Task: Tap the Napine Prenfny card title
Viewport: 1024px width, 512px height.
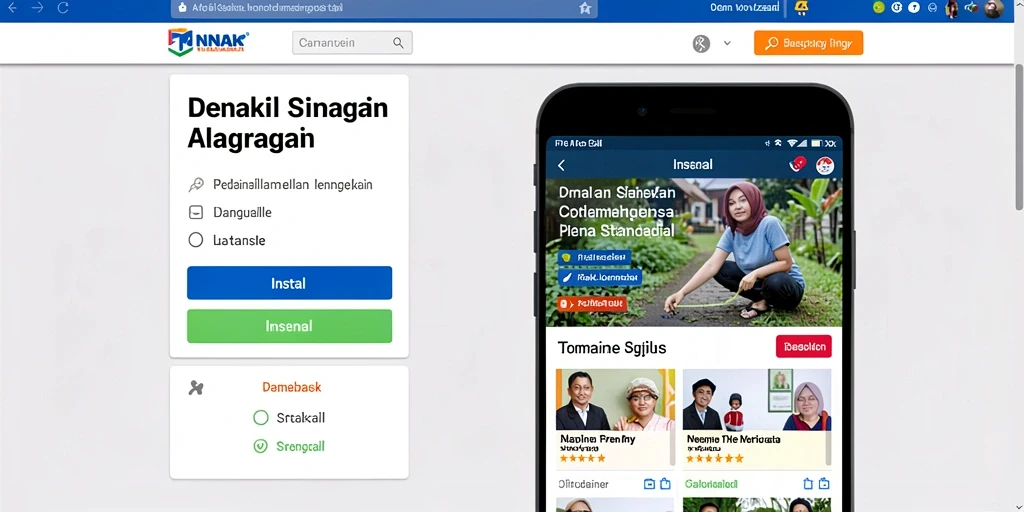Action: coord(597,440)
